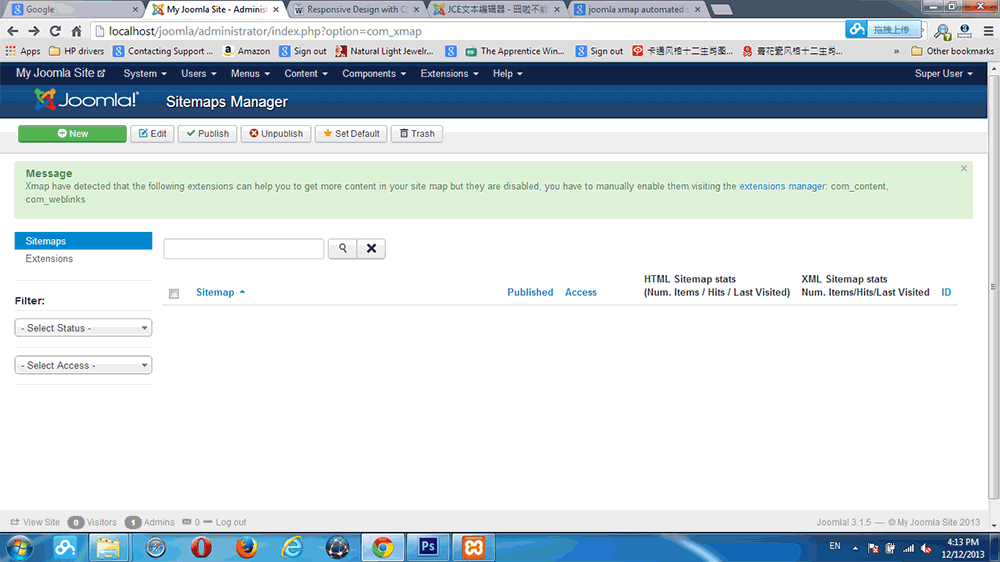Switch to the Responsive Design browser tab
Image resolution: width=1000 pixels, height=562 pixels.
pyautogui.click(x=357, y=10)
